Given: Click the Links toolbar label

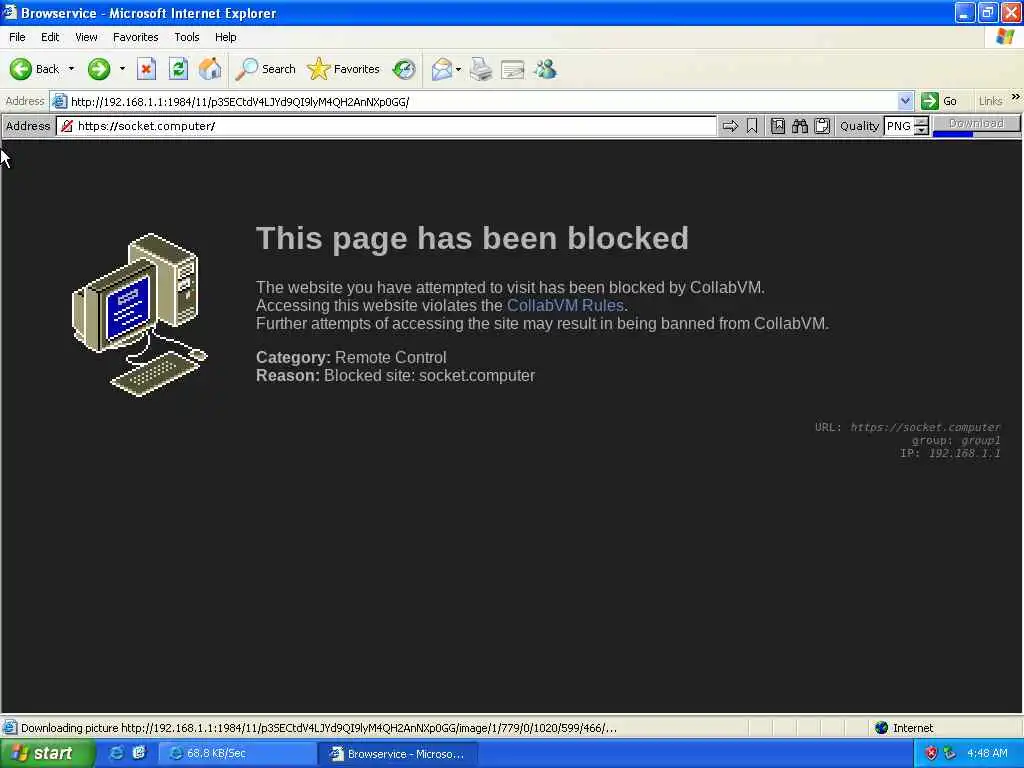Looking at the screenshot, I should tap(990, 101).
